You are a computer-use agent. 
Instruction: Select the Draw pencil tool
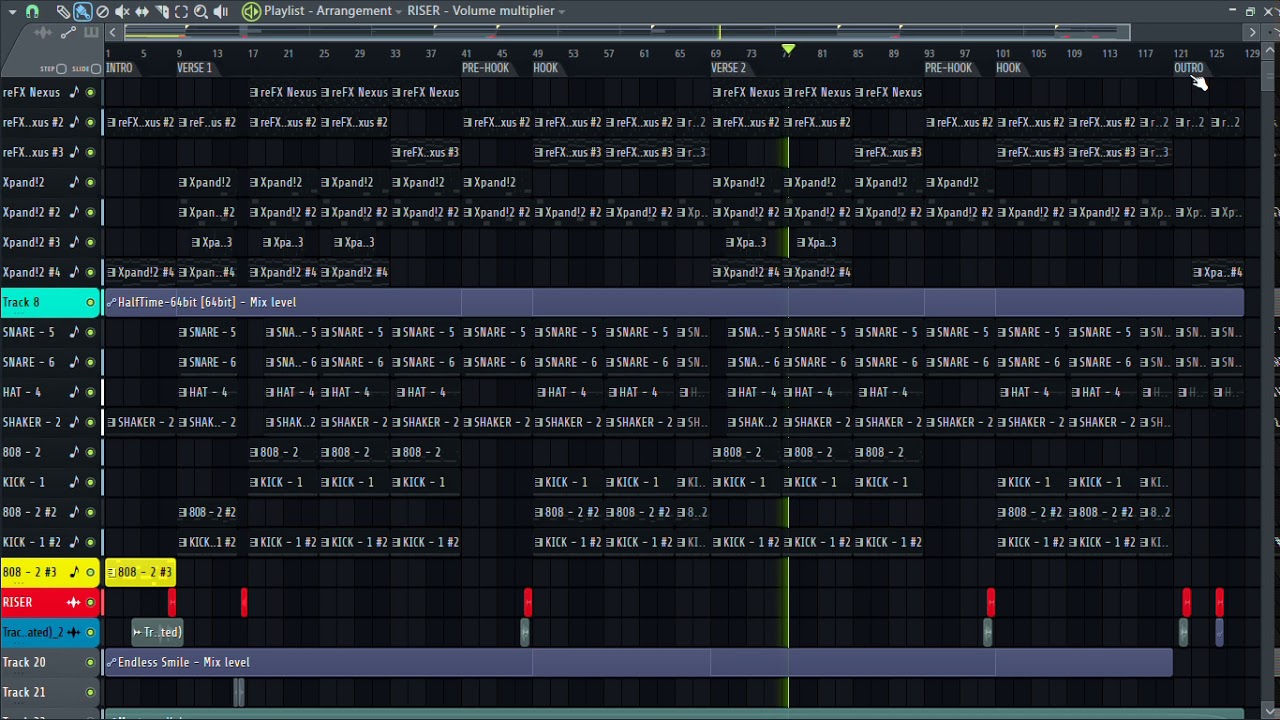pyautogui.click(x=63, y=11)
